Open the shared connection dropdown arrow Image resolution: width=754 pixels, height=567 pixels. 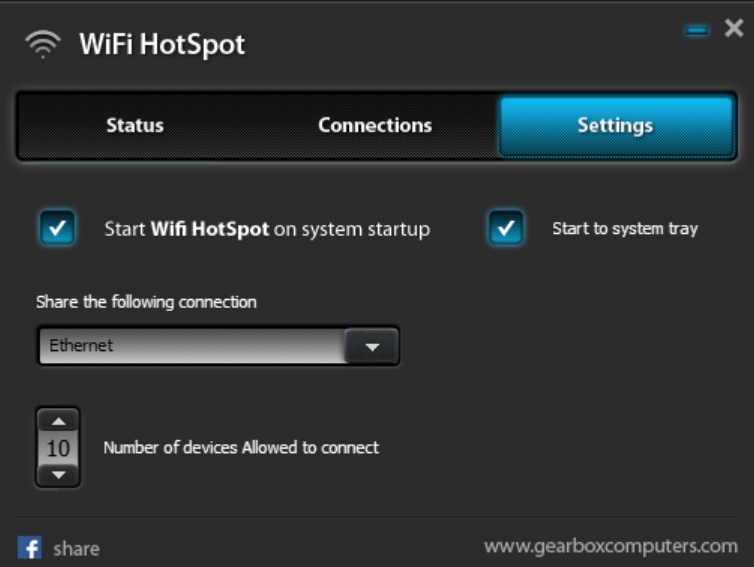pos(372,346)
